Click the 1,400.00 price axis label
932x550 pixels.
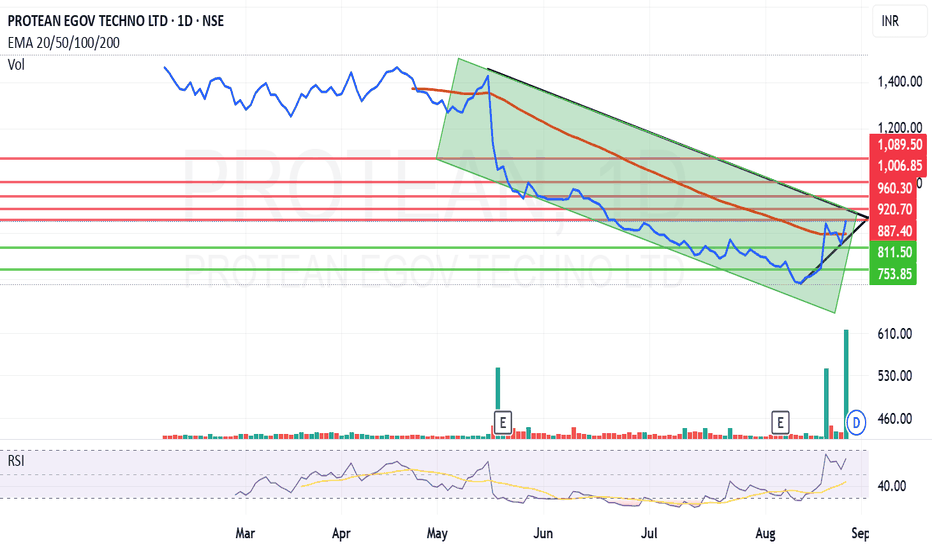click(x=900, y=81)
